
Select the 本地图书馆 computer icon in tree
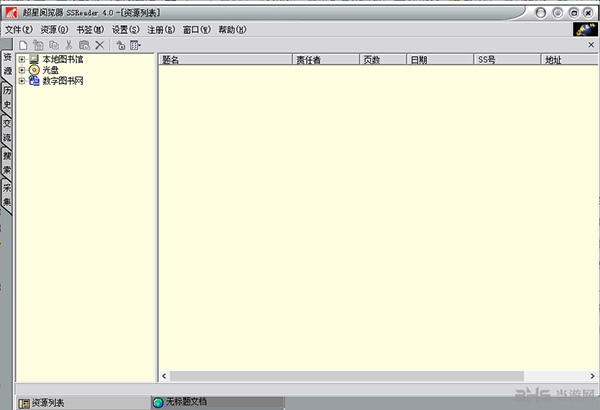pos(33,60)
